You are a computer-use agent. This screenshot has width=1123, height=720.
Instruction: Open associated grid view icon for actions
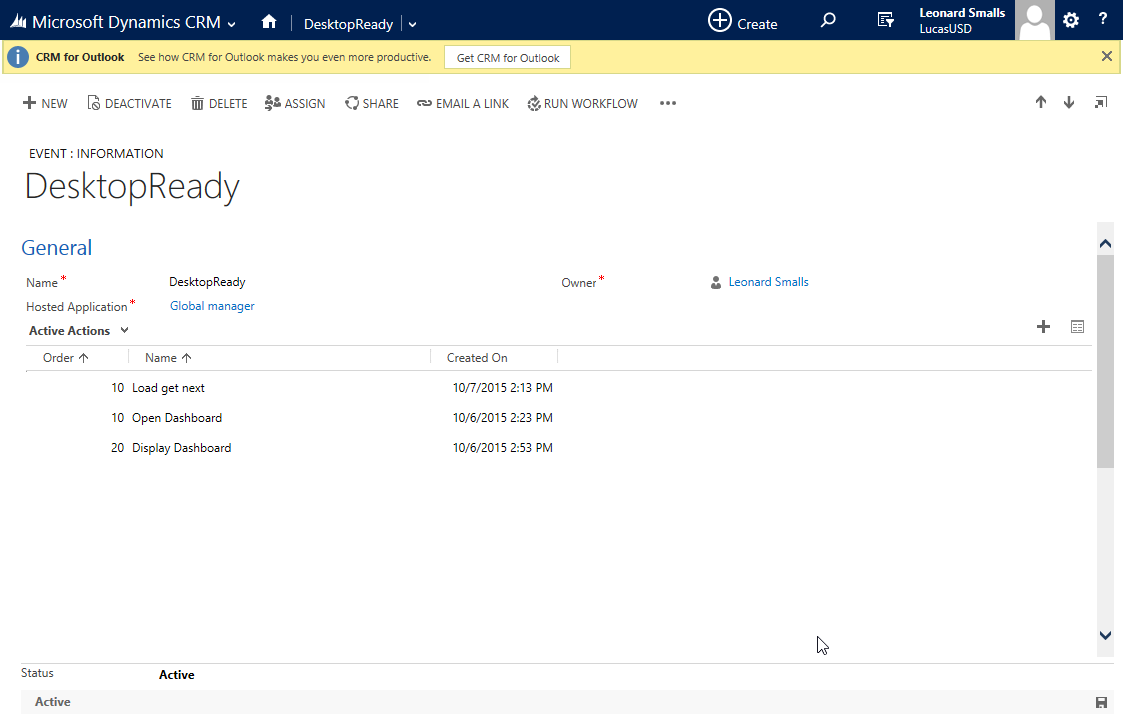(x=1077, y=327)
